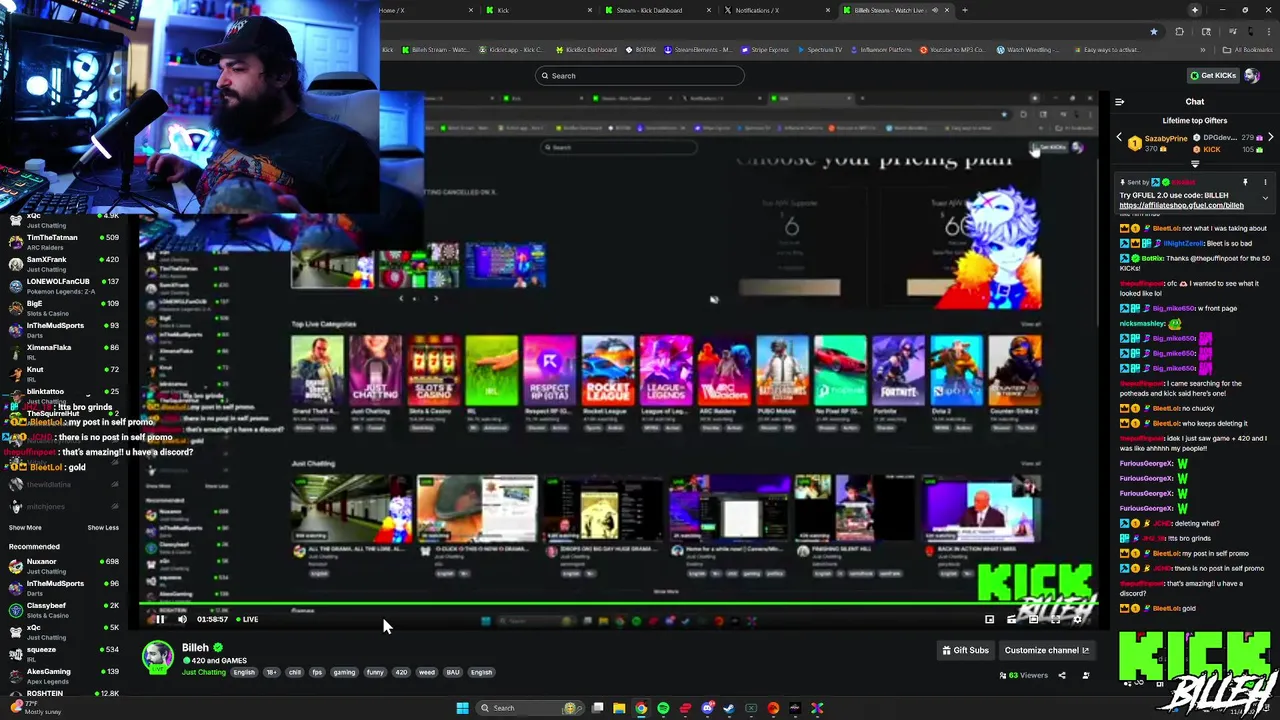Open Task View on the taskbar

(x=597, y=708)
